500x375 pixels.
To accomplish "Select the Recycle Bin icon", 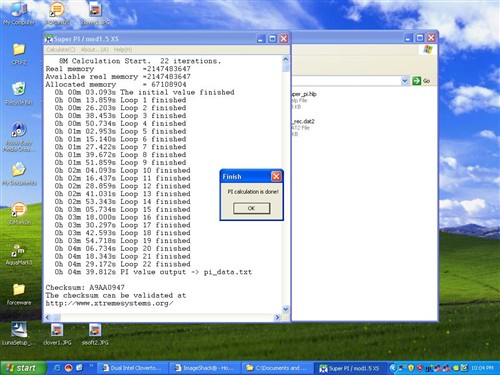I will [x=19, y=94].
